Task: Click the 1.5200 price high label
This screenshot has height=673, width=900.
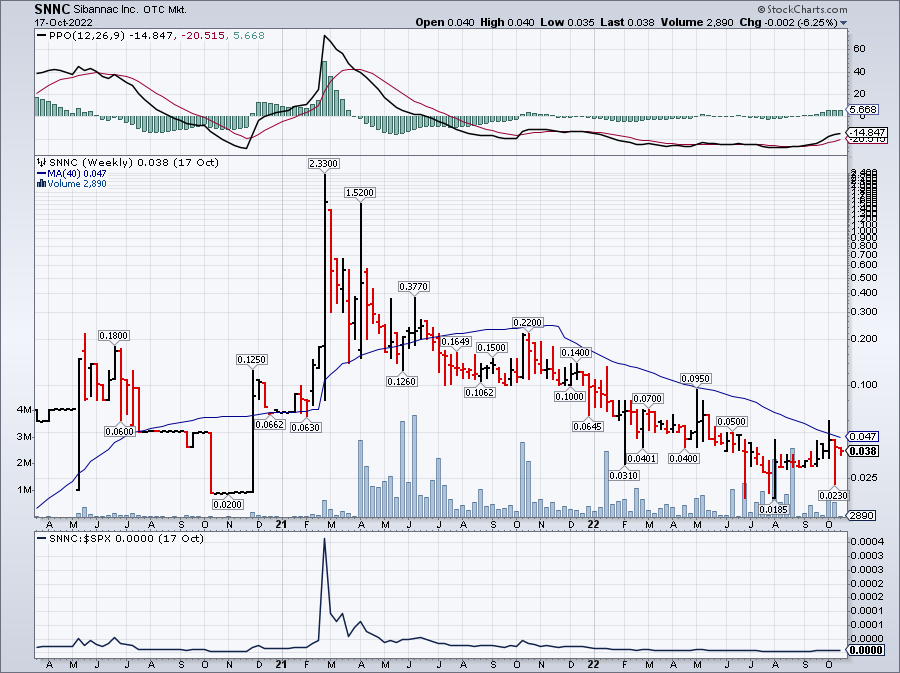Action: tap(360, 193)
